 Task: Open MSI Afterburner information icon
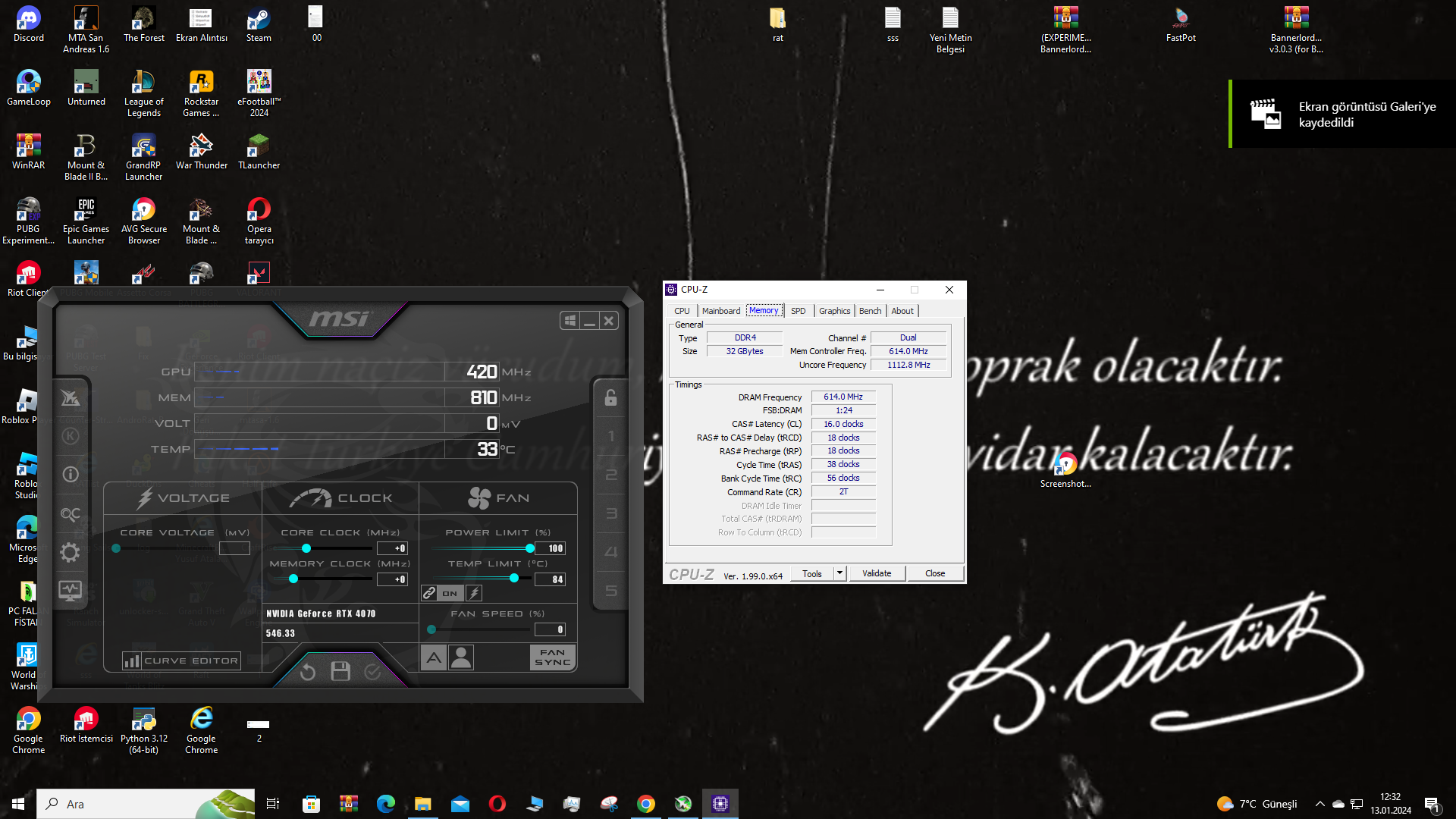[70, 475]
